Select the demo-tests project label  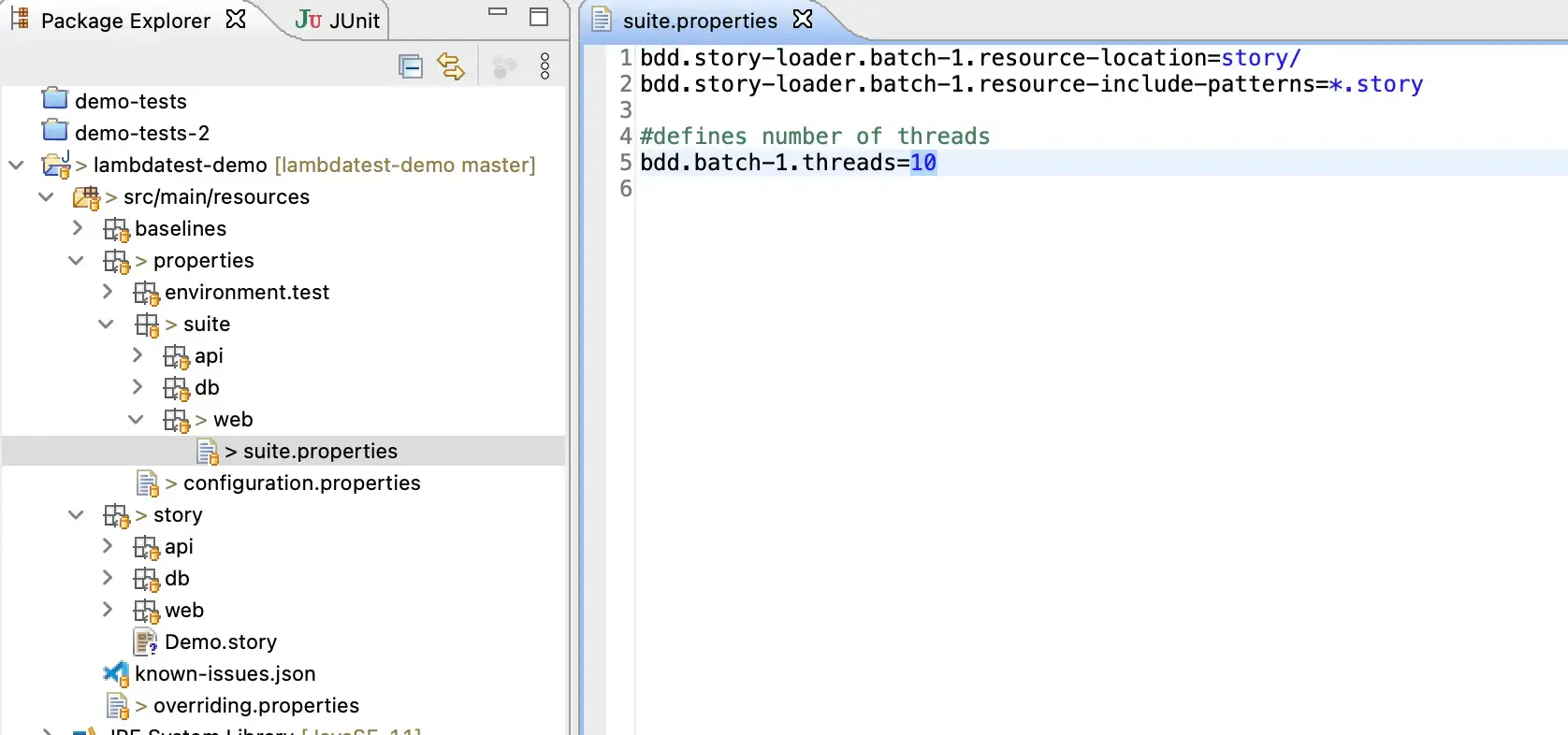(131, 102)
